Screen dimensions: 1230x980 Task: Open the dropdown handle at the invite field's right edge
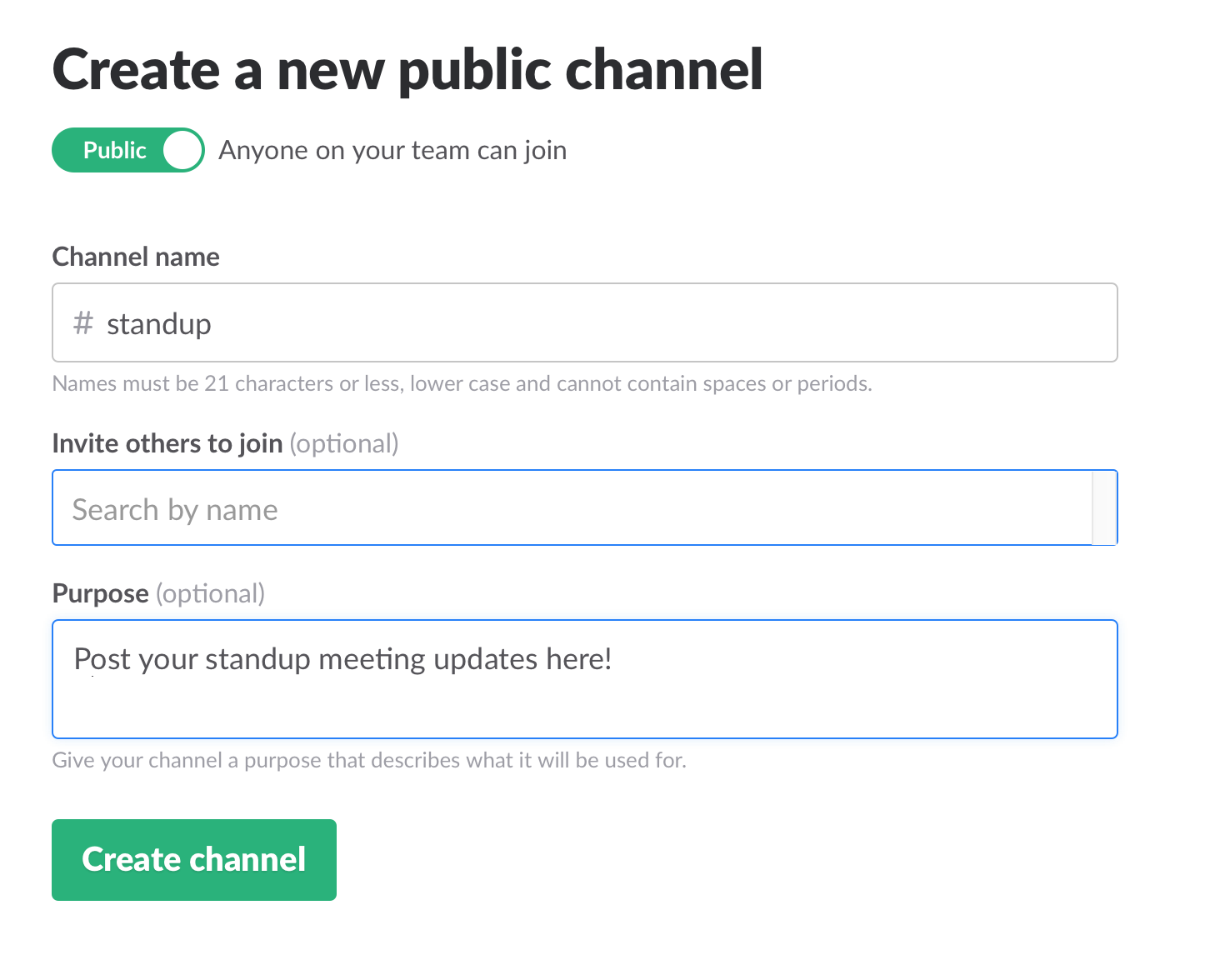tap(1104, 507)
